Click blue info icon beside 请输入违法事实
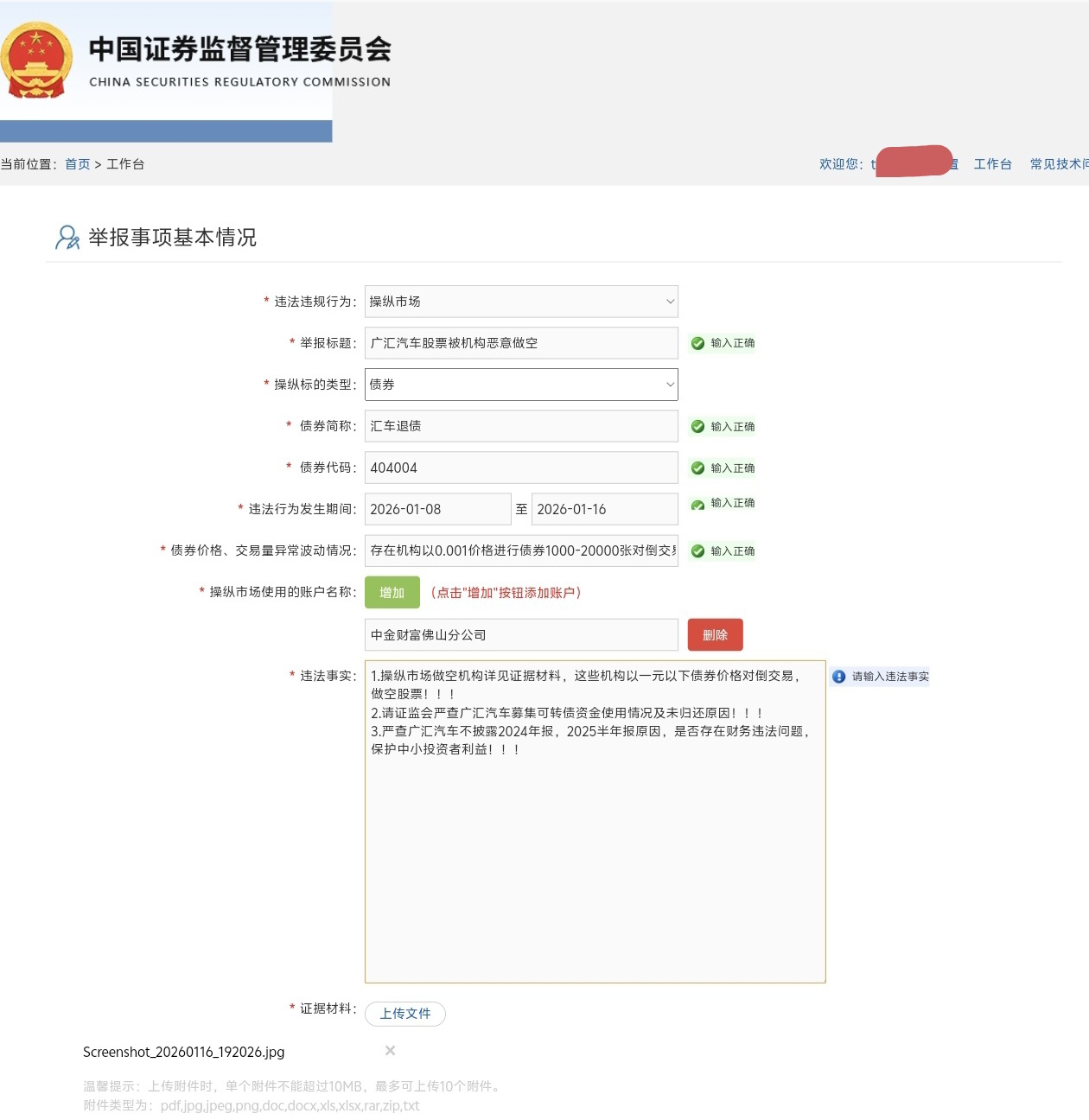 [x=838, y=677]
